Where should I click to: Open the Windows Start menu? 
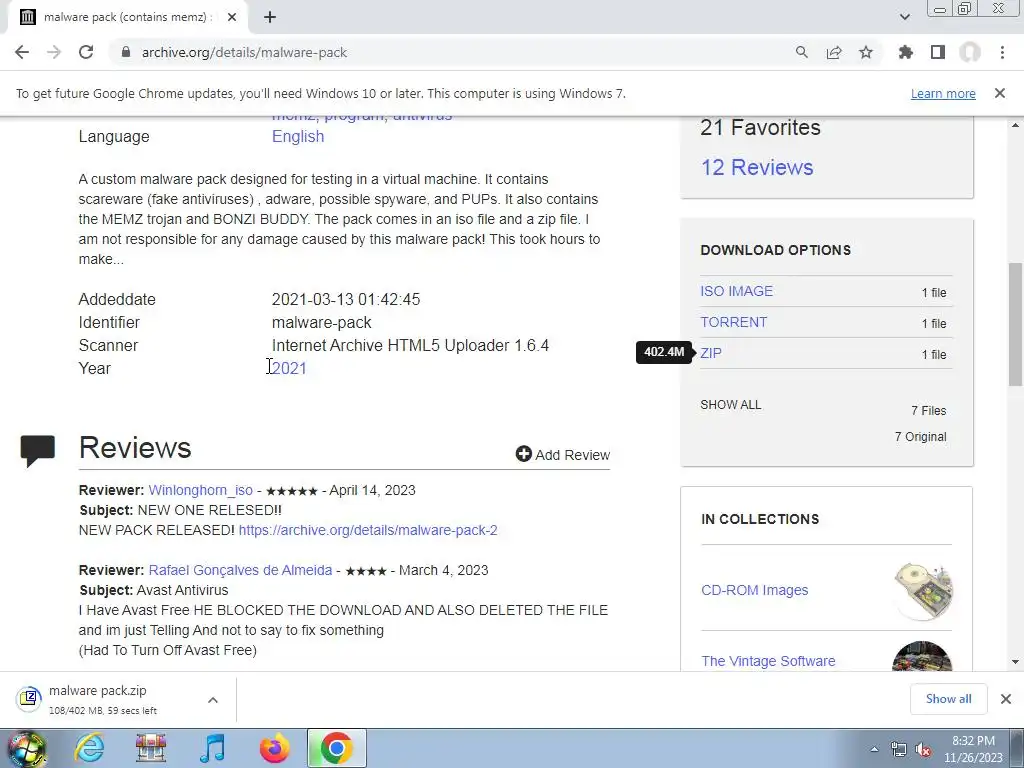click(x=27, y=748)
